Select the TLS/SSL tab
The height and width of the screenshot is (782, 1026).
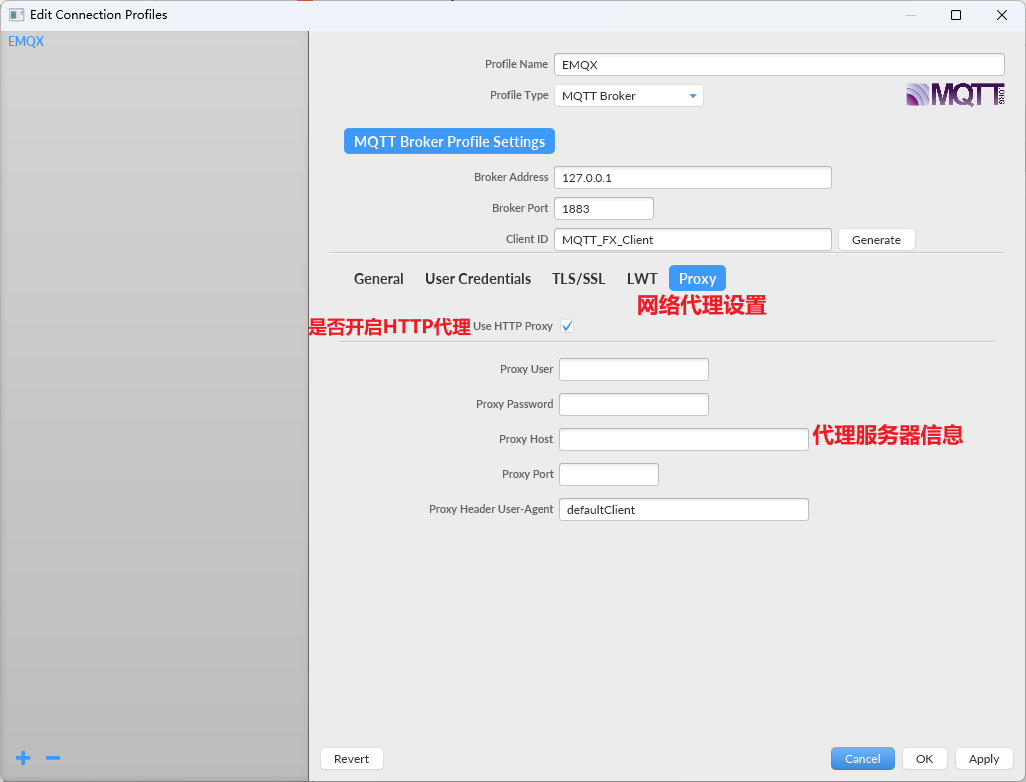(x=578, y=279)
